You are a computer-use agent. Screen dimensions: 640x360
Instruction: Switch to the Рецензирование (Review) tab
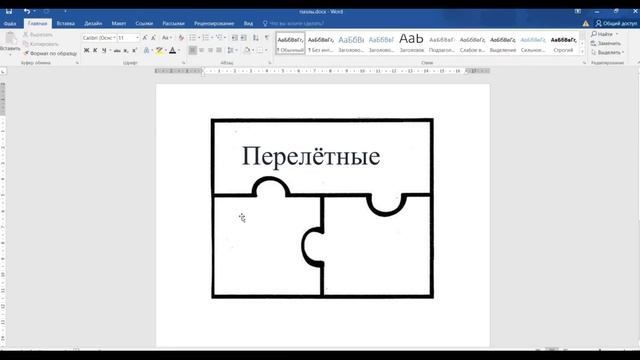pos(214,24)
